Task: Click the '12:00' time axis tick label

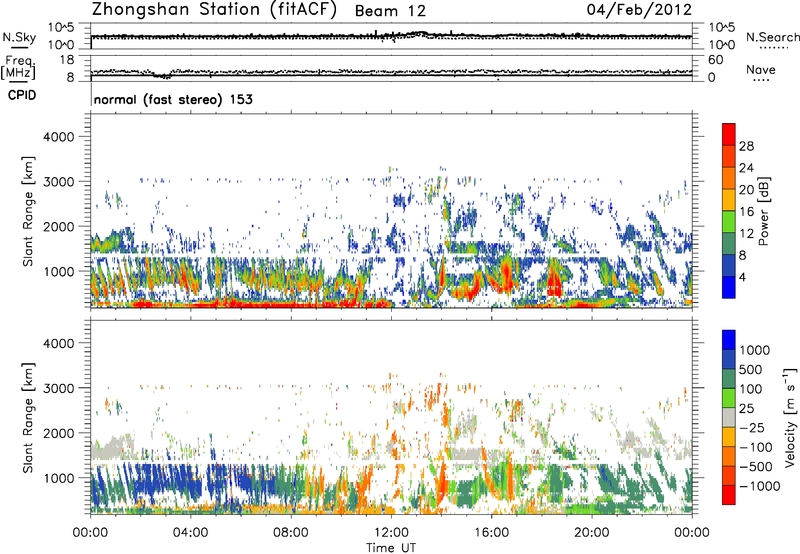Action: click(391, 533)
